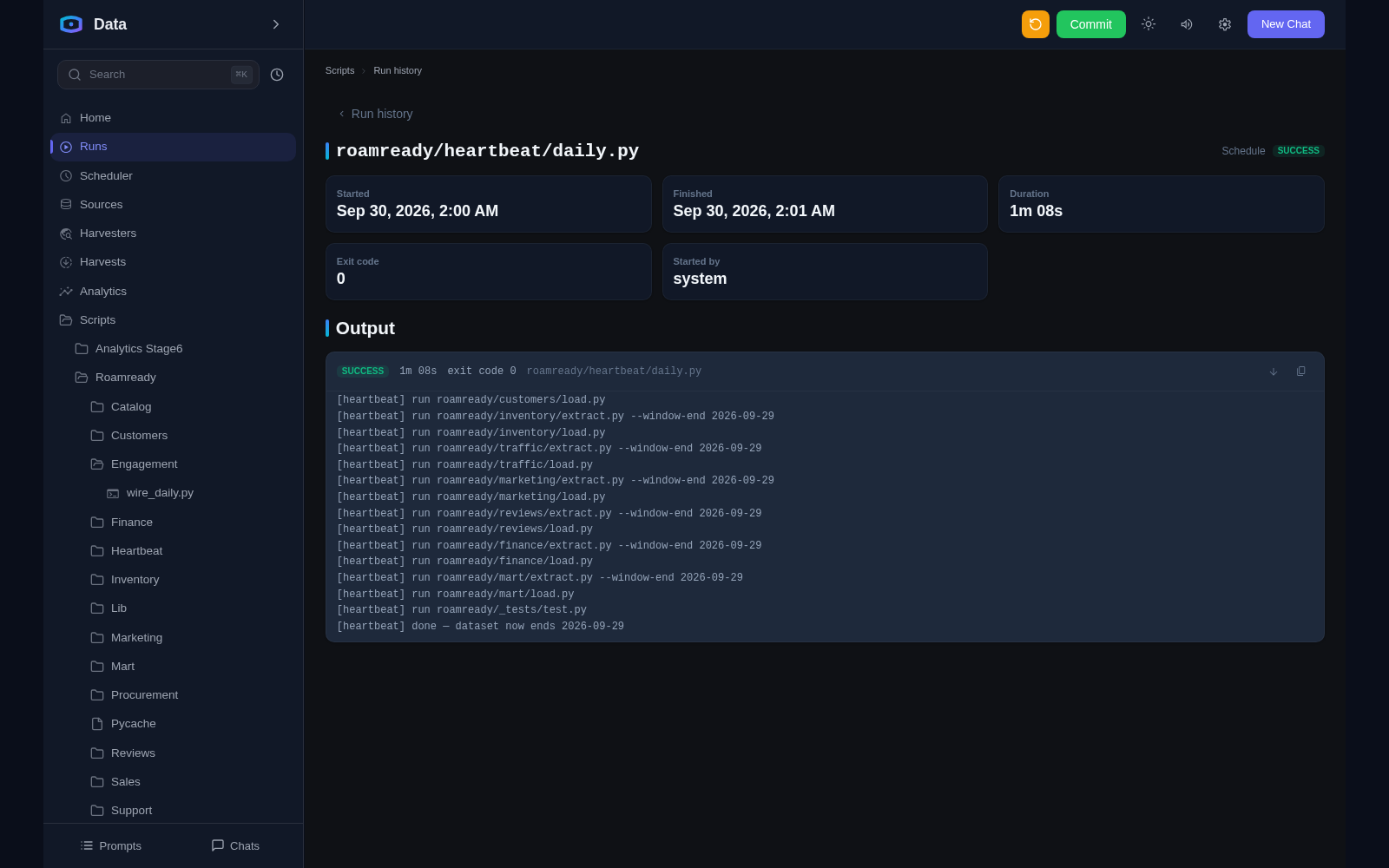The height and width of the screenshot is (868, 1389).
Task: Open the Pycache file entry
Action: 188,724
